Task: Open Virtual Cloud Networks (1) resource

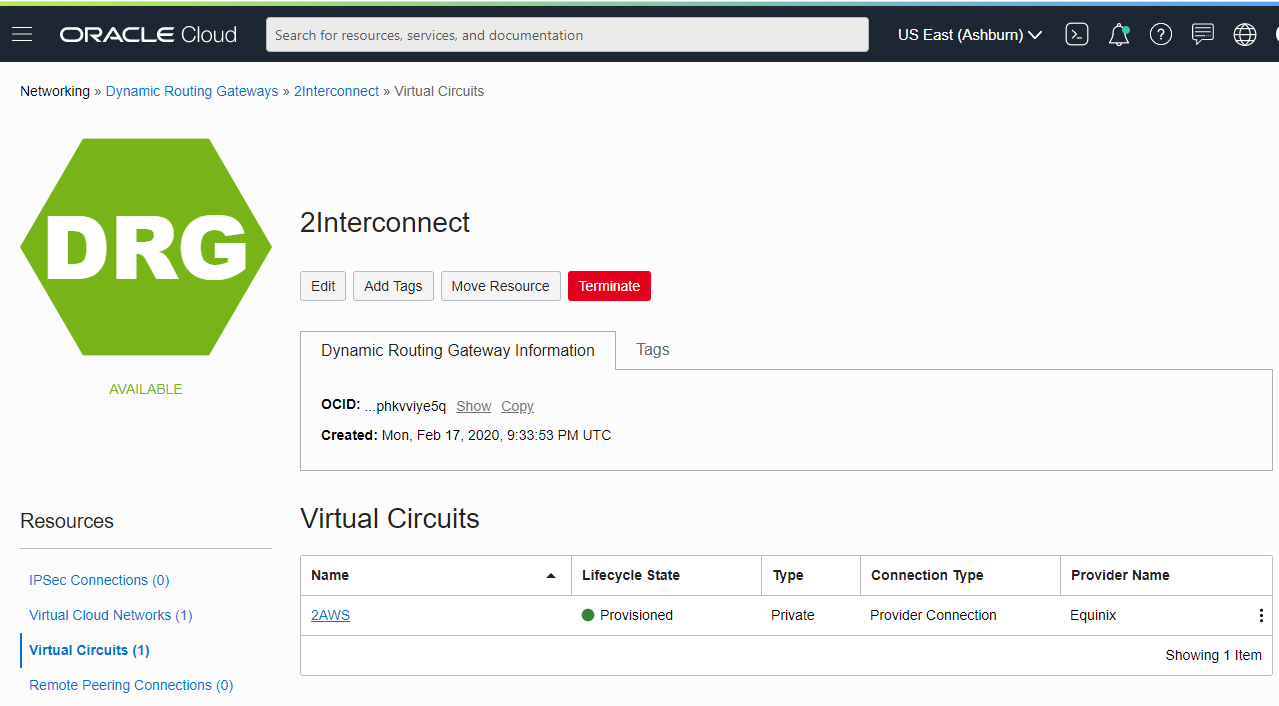Action: (111, 615)
